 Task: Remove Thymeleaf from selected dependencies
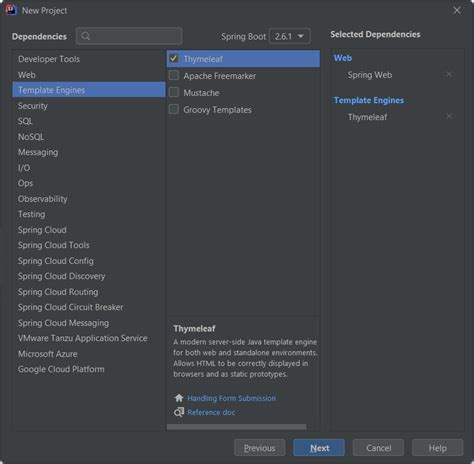449,116
